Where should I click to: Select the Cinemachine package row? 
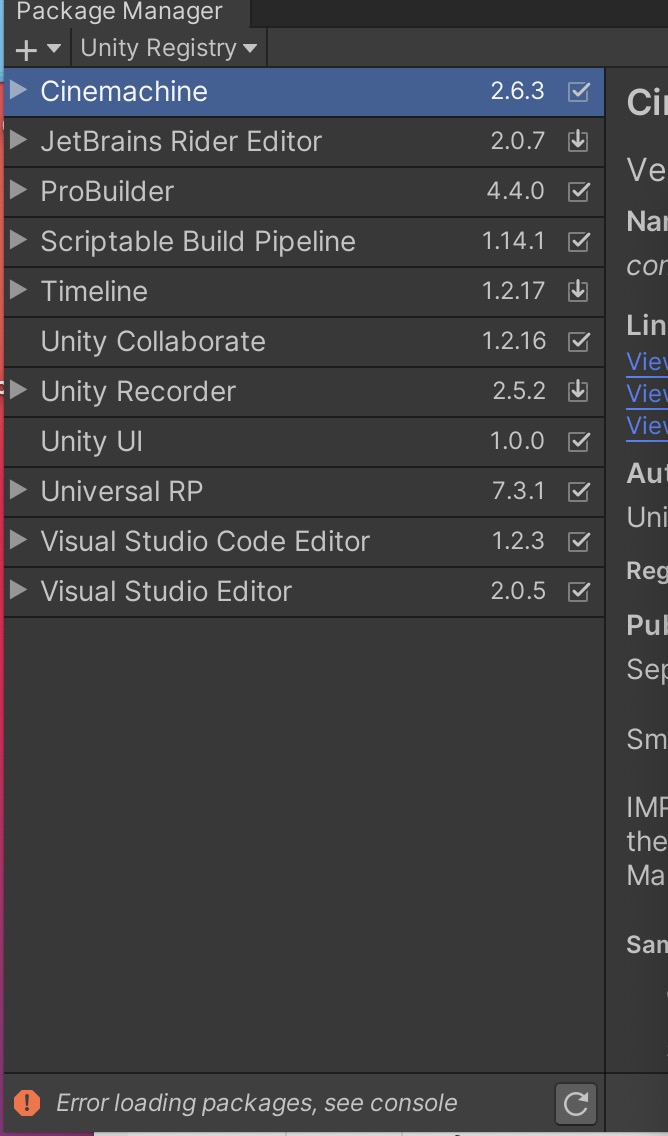pyautogui.click(x=304, y=91)
